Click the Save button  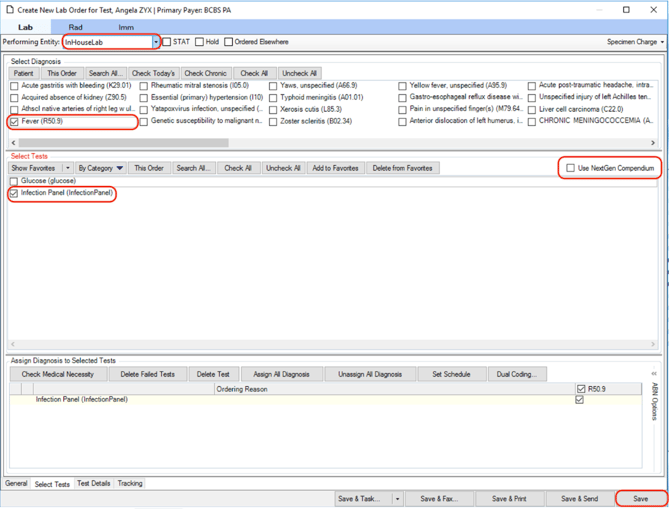[641, 499]
